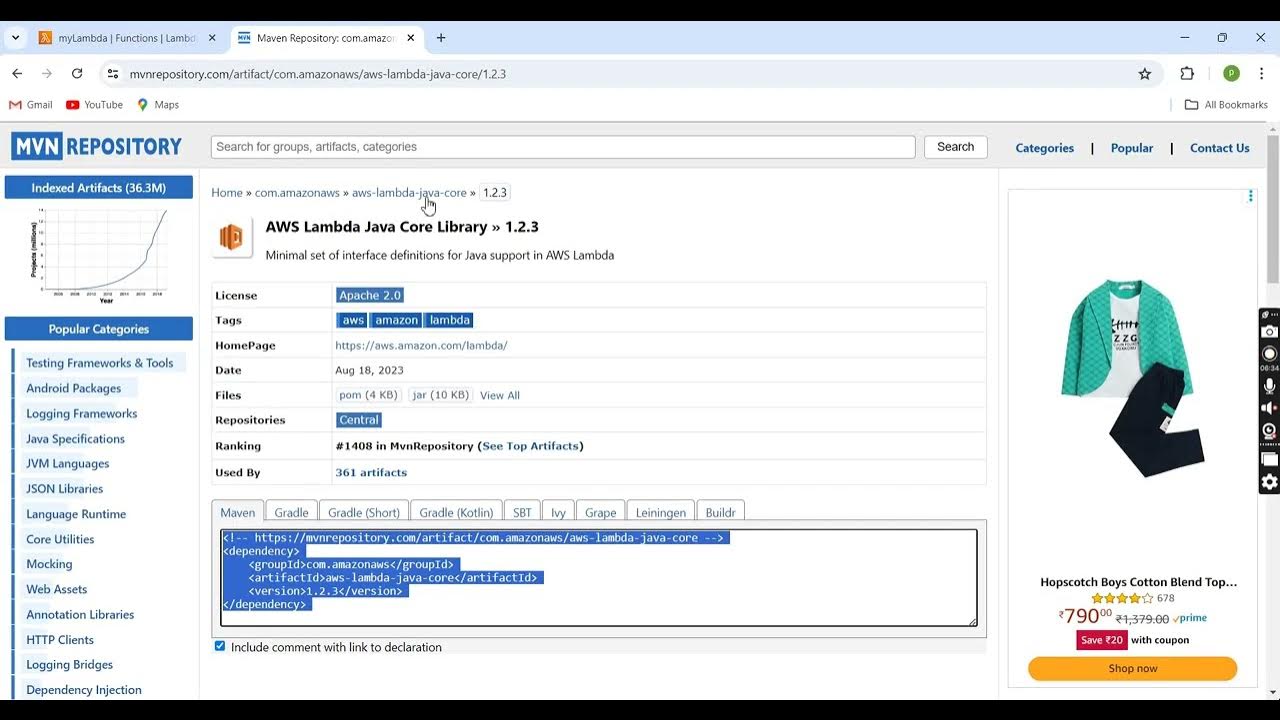Open Gmail bookmark

pyautogui.click(x=31, y=104)
